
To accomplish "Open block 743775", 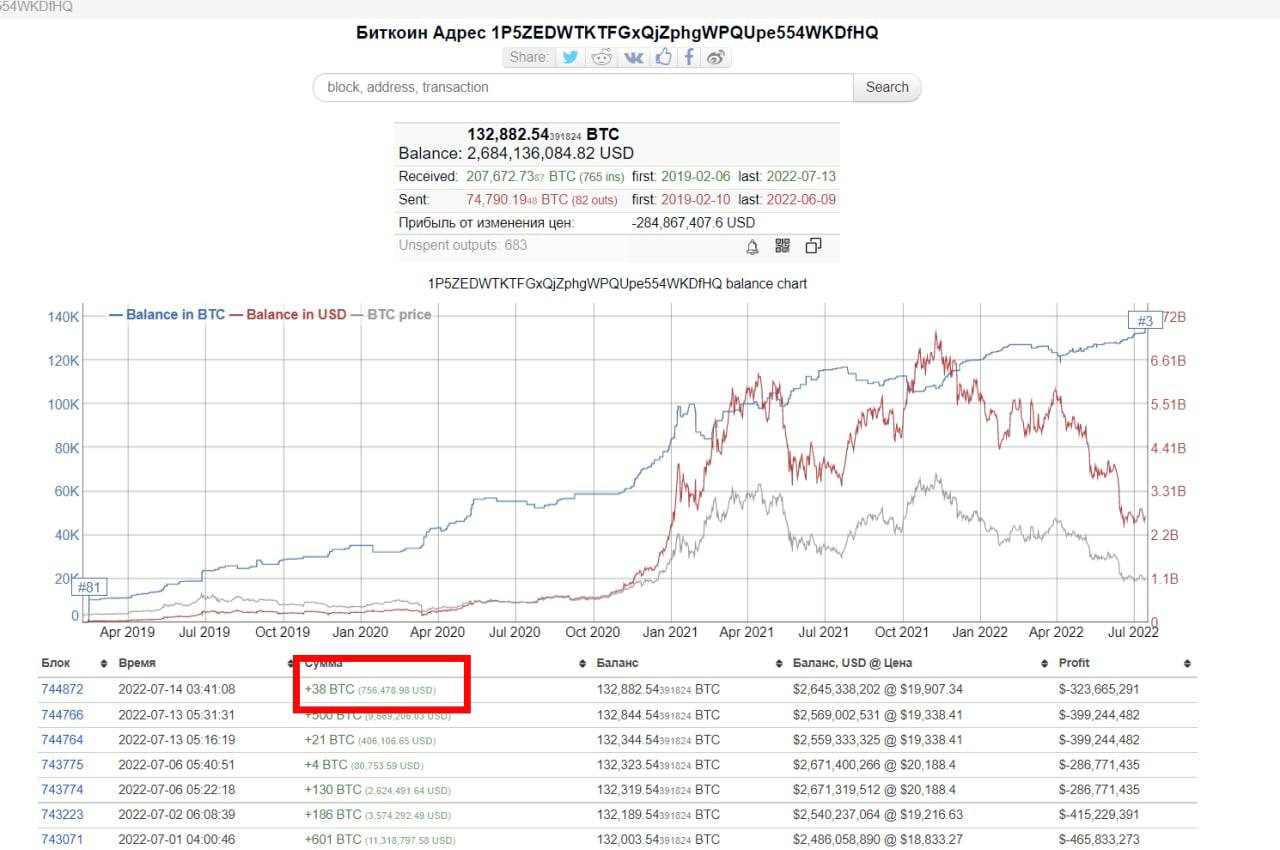I will pos(62,765).
